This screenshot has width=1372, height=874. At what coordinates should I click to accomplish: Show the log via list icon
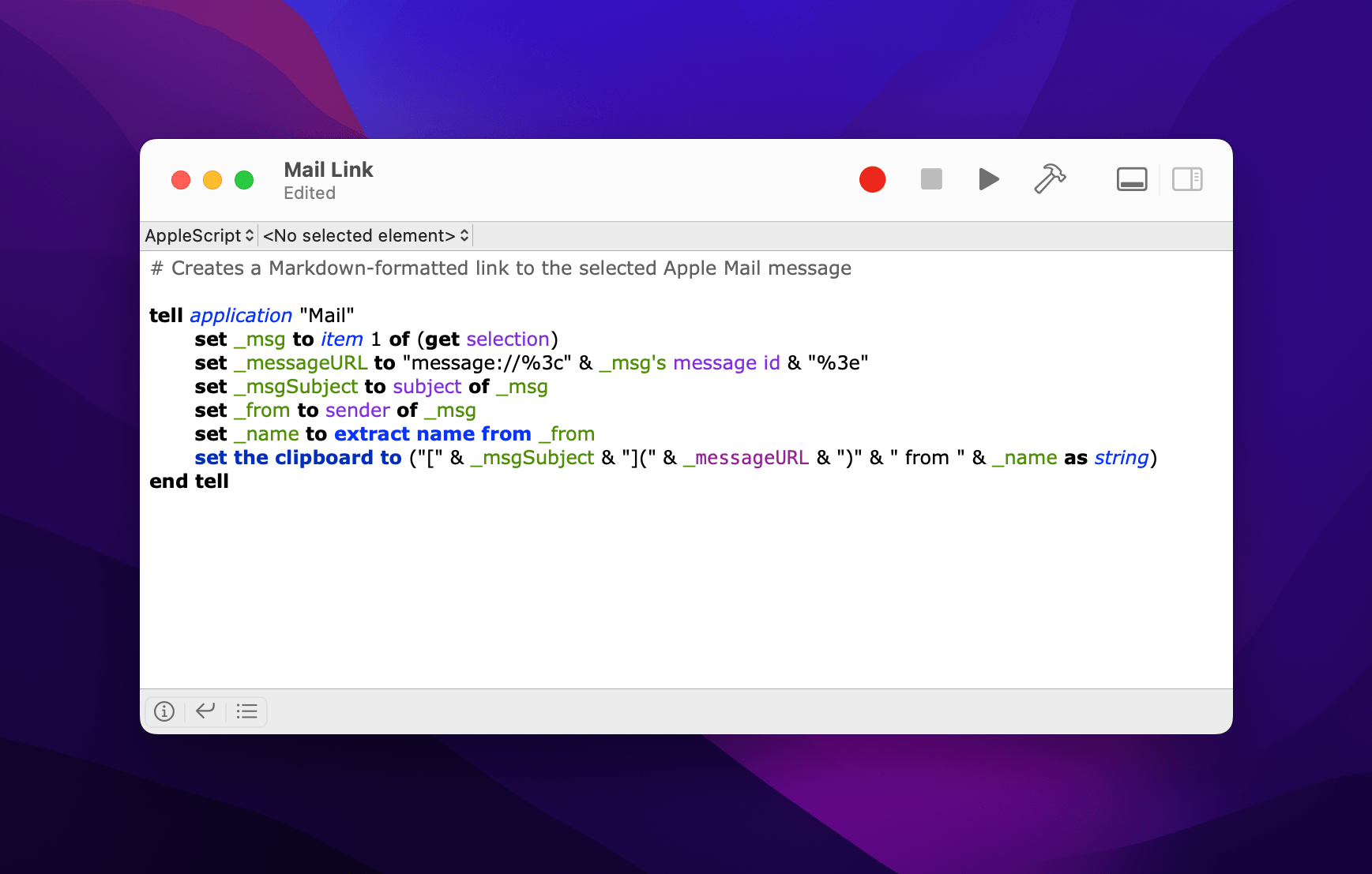click(247, 711)
